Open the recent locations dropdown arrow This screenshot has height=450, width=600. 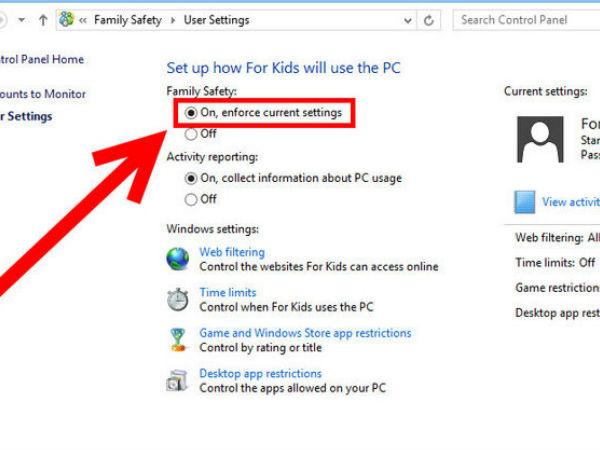[x=22, y=20]
